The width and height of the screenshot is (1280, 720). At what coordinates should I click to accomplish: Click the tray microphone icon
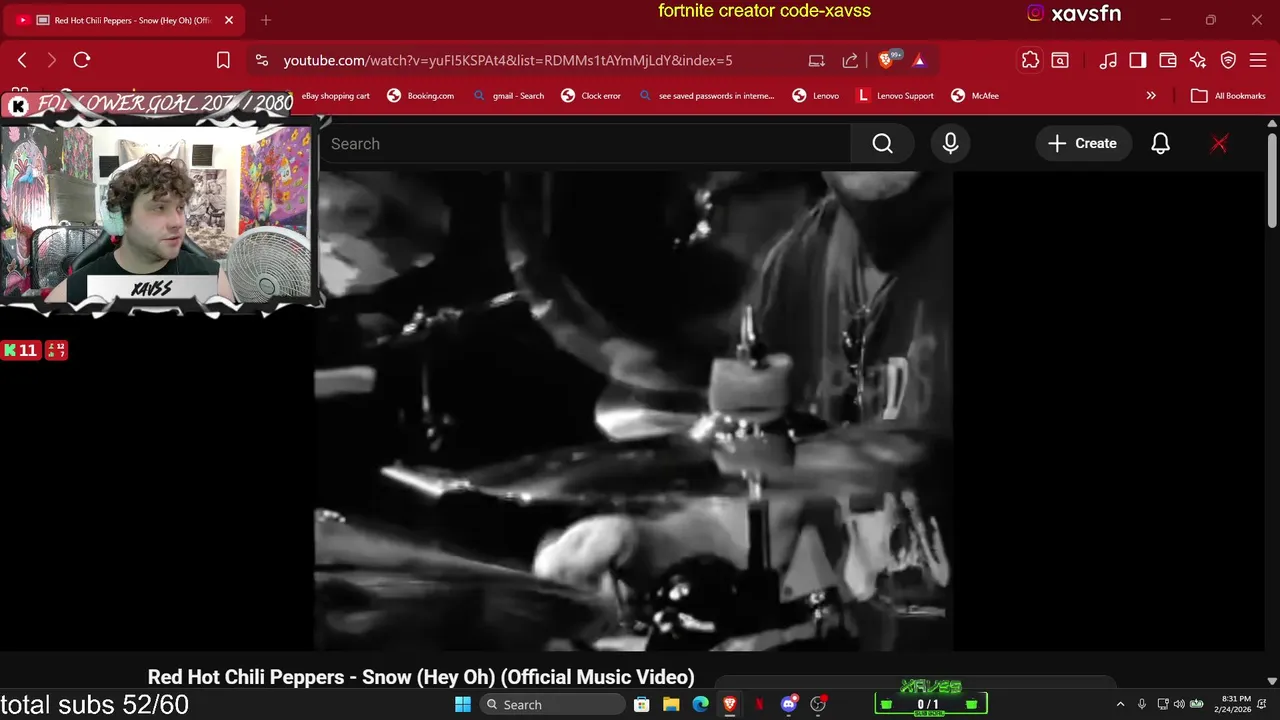1141,705
